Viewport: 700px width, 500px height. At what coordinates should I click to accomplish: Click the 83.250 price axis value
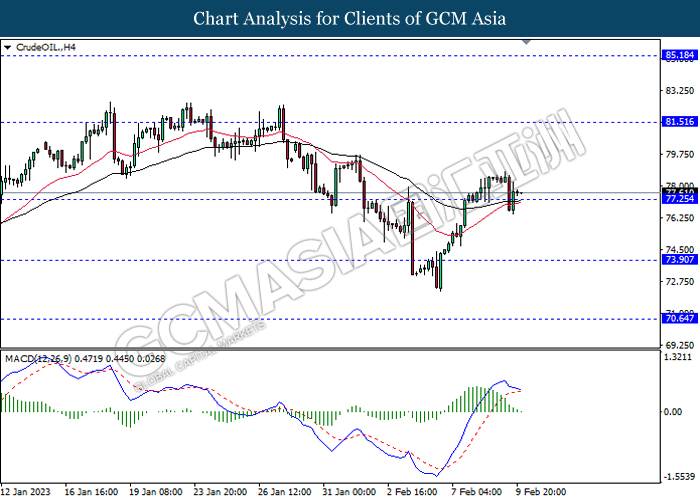(x=679, y=91)
